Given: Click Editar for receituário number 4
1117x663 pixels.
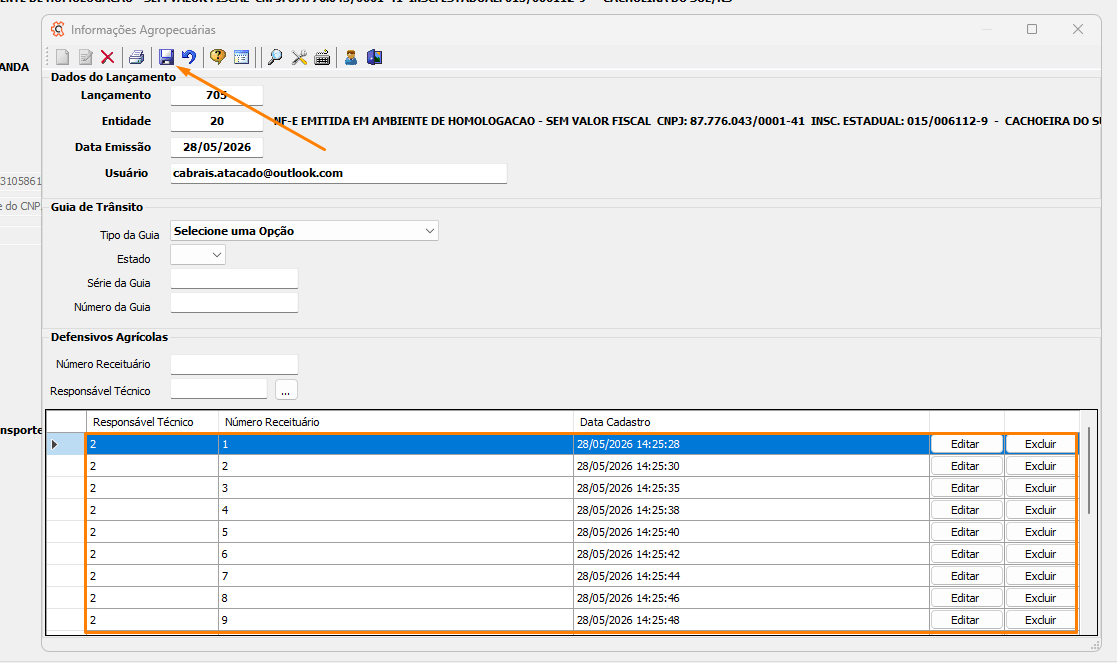Looking at the screenshot, I should (x=966, y=510).
